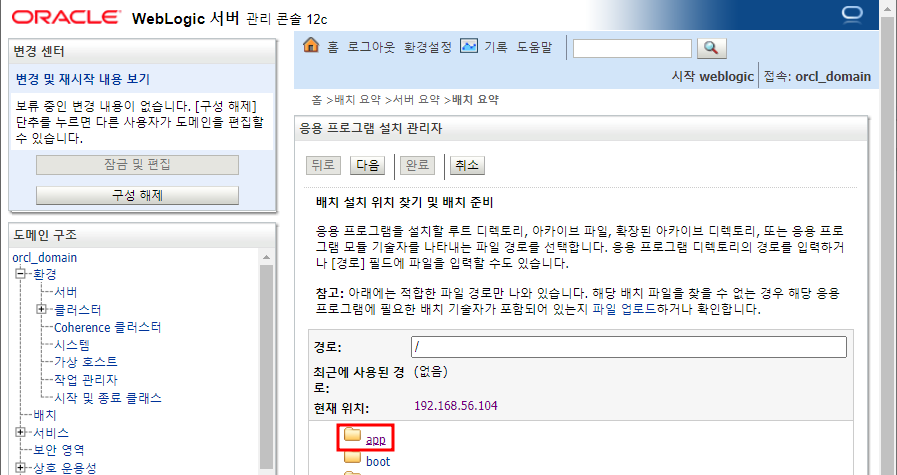This screenshot has width=897, height=475.
Task: Select 서버 in the domain tree
Action: coord(65,292)
